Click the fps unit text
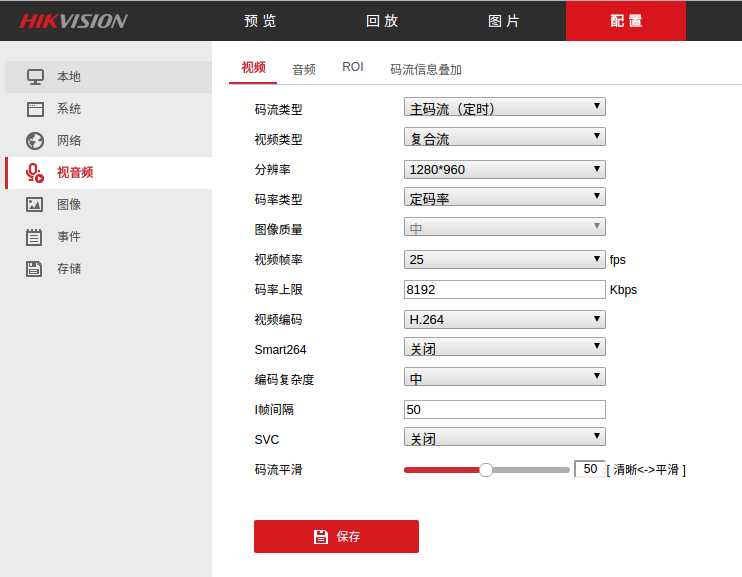 [618, 260]
